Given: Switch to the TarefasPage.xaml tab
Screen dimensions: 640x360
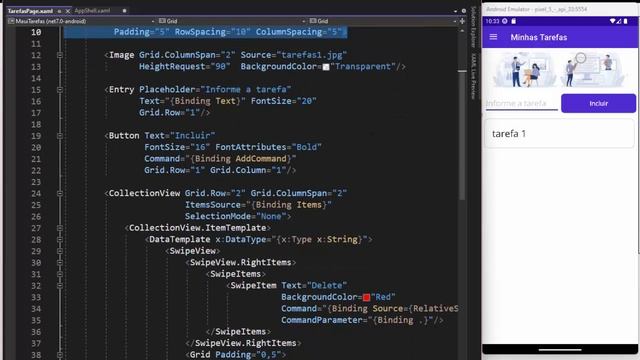Looking at the screenshot, I should pos(30,11).
